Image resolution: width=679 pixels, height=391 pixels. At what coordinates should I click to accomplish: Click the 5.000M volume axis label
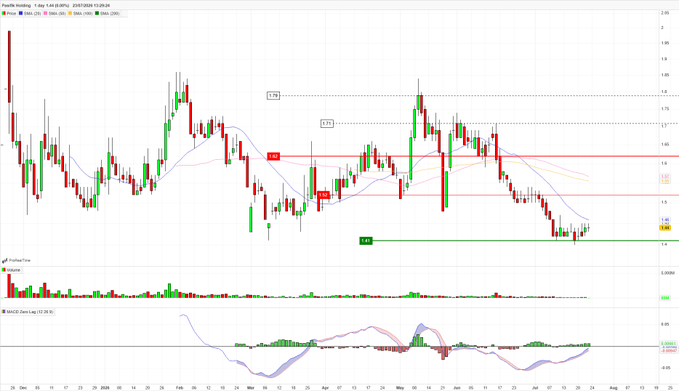coord(668,273)
